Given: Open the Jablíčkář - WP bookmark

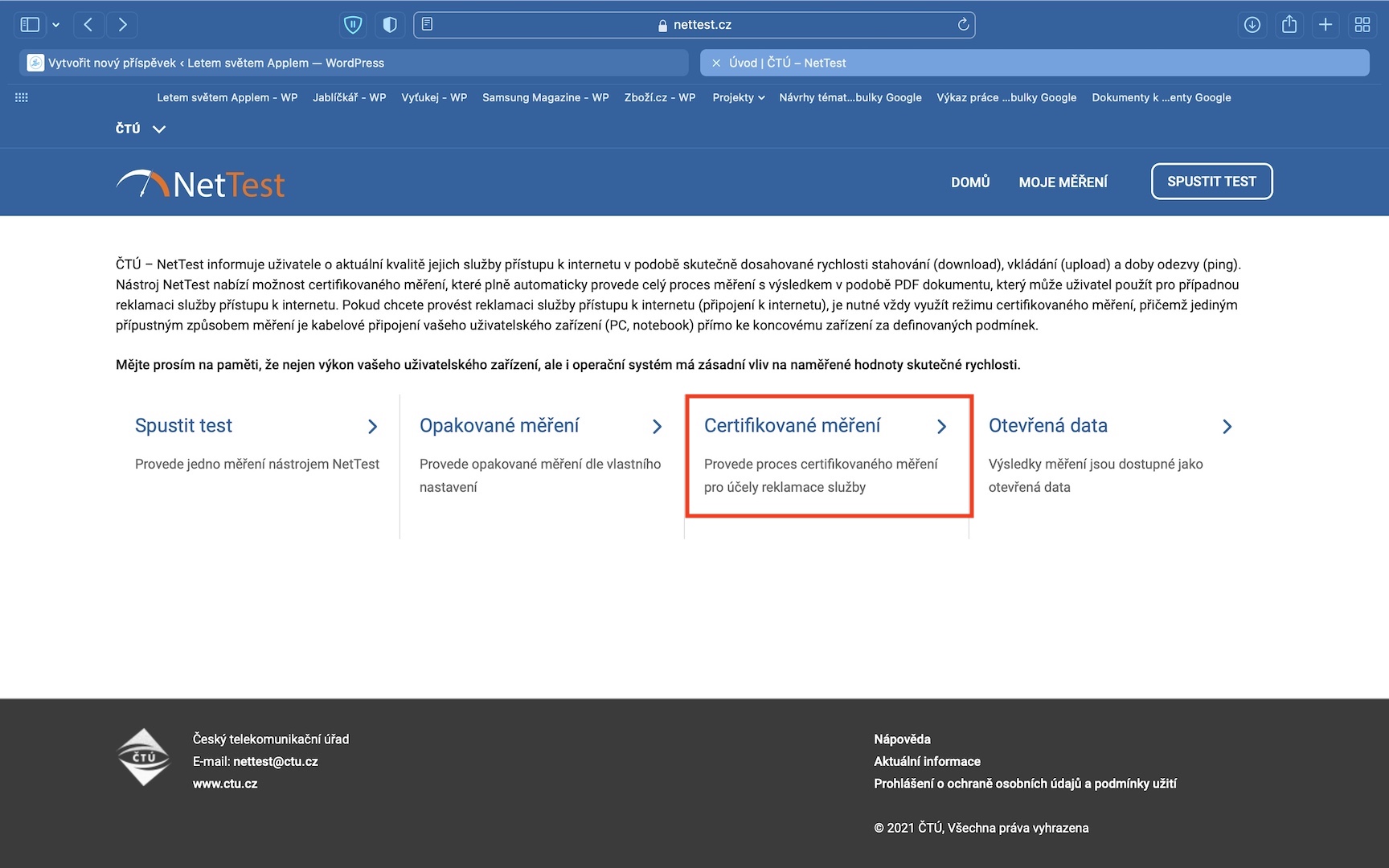Looking at the screenshot, I should [x=350, y=97].
